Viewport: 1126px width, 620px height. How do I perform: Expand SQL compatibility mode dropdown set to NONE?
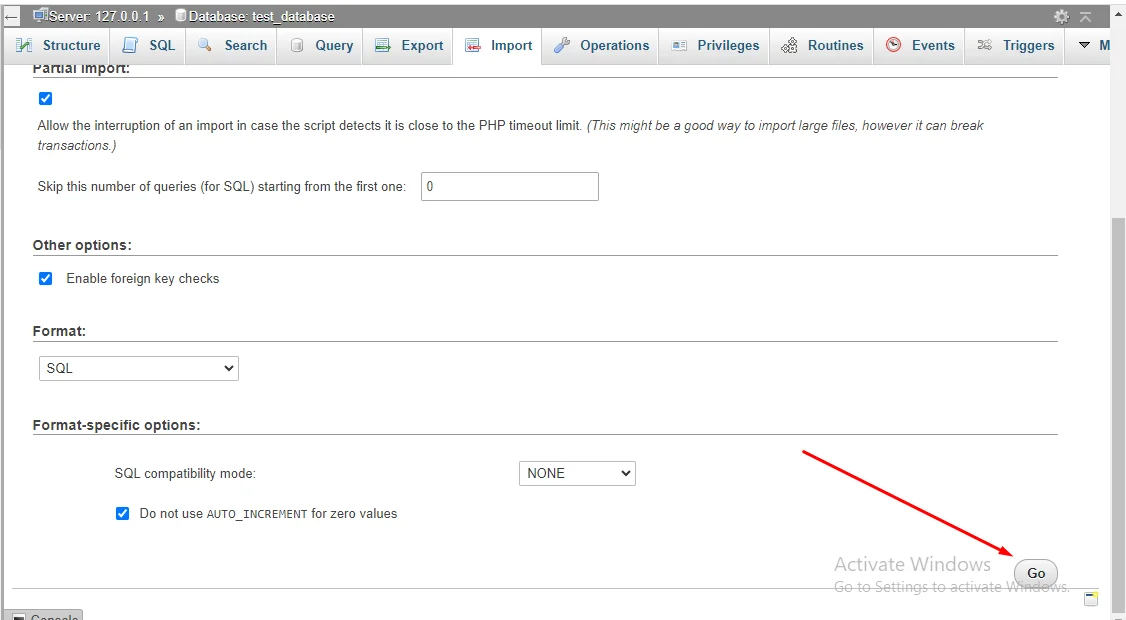pos(577,473)
